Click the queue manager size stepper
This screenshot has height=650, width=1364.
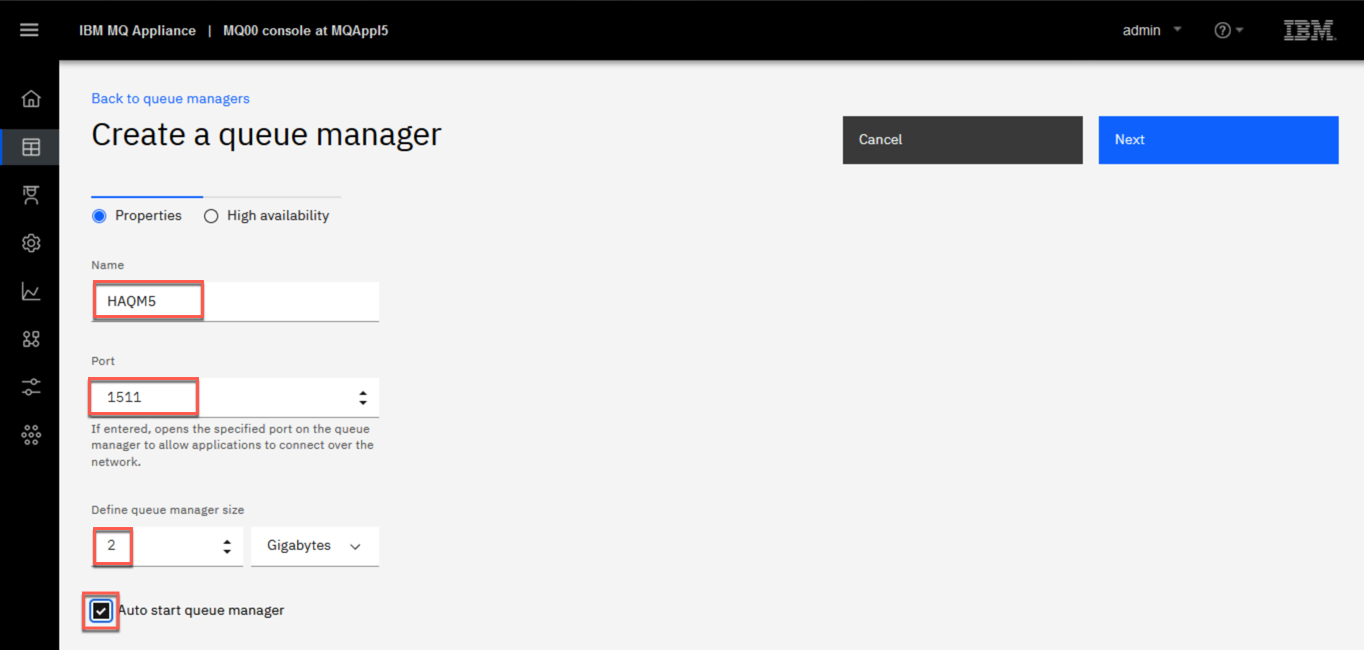[x=227, y=546]
